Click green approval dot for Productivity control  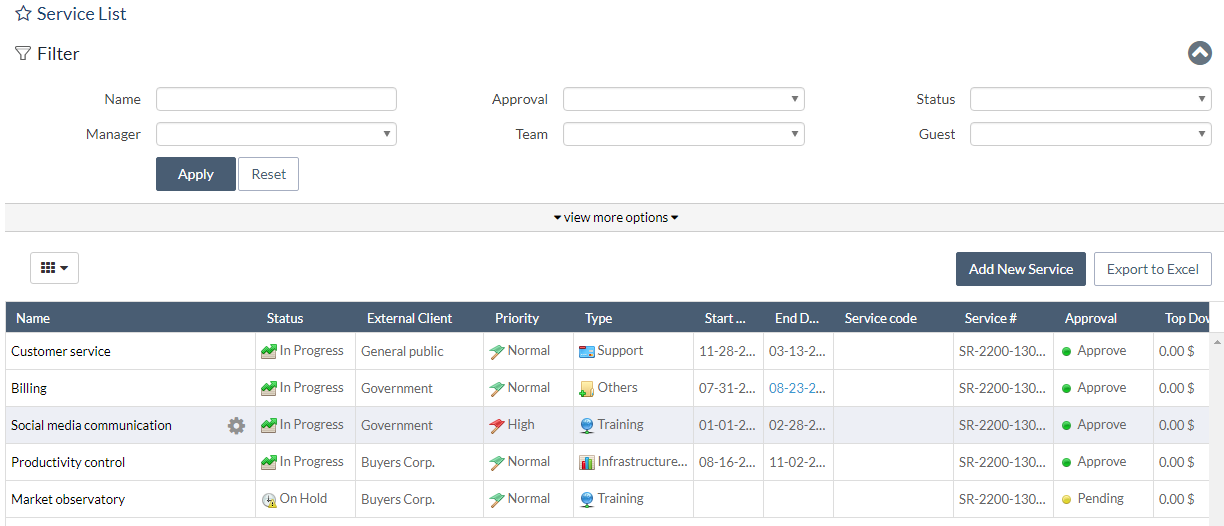[1067, 463]
